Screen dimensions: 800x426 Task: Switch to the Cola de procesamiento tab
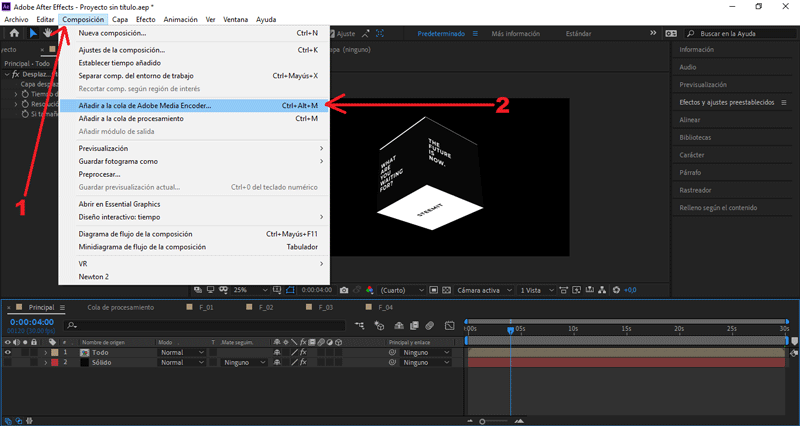tap(120, 307)
